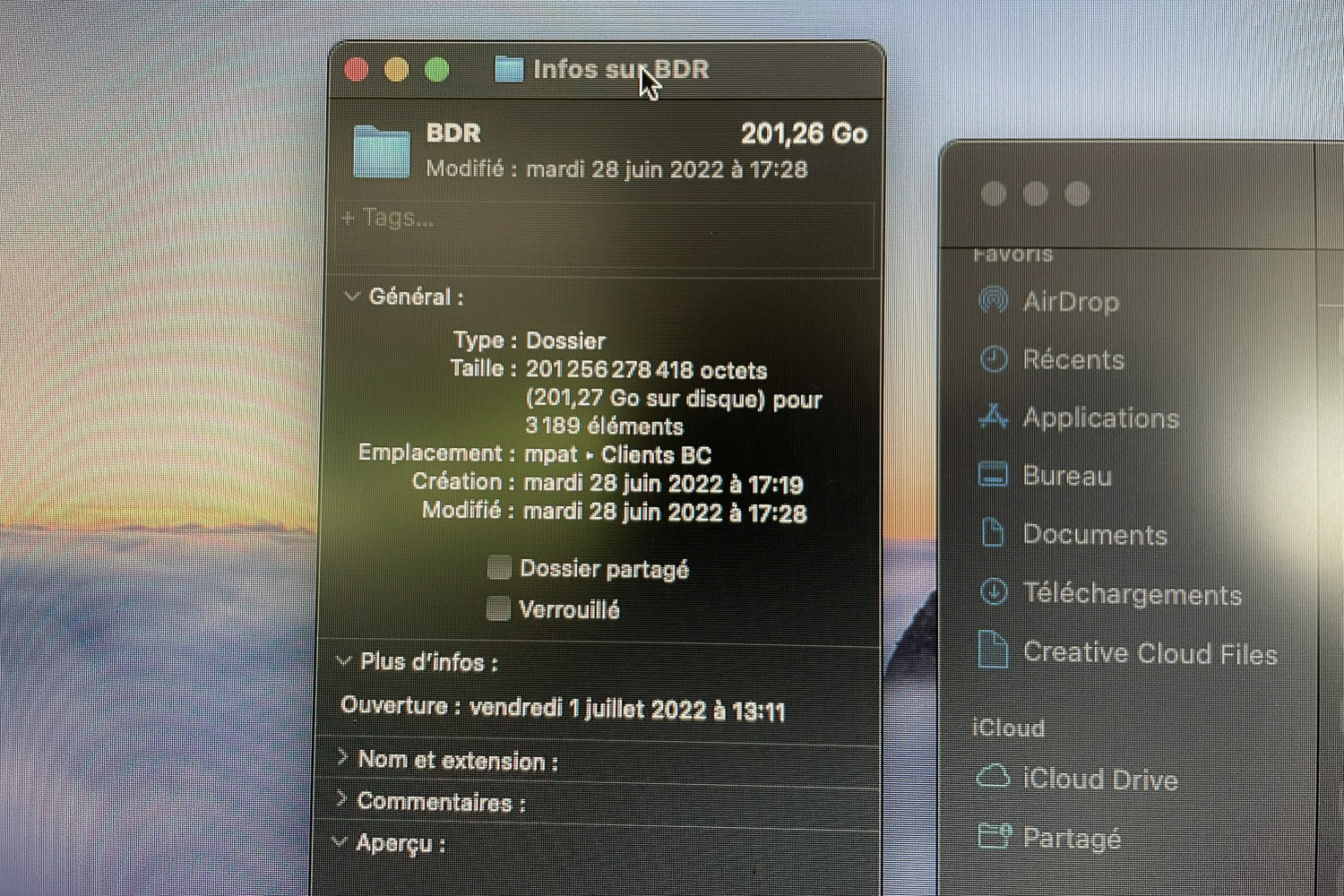1344x896 pixels.
Task: Click the Tags input field
Action: [605, 219]
